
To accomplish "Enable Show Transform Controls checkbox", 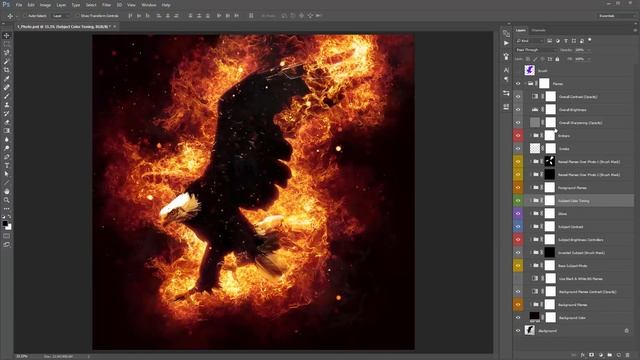I will [78, 16].
